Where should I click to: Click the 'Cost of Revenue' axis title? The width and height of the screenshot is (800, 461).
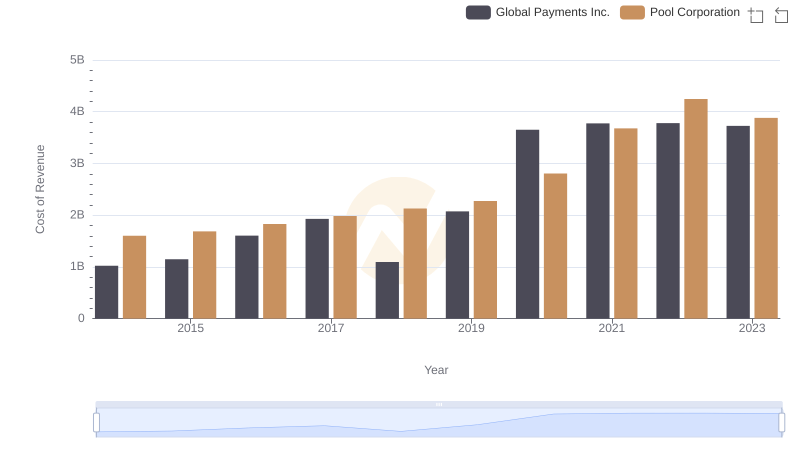click(40, 189)
